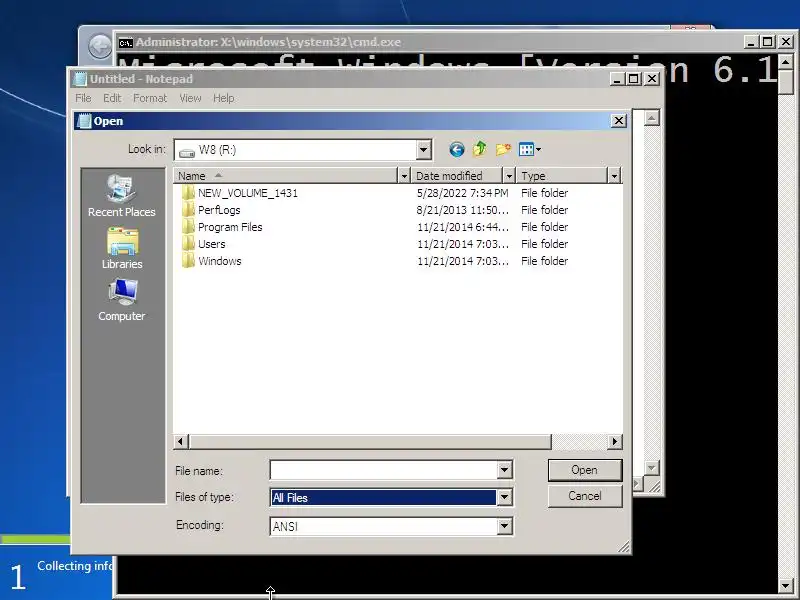
Task: Open Notepad File menu
Action: [x=83, y=98]
